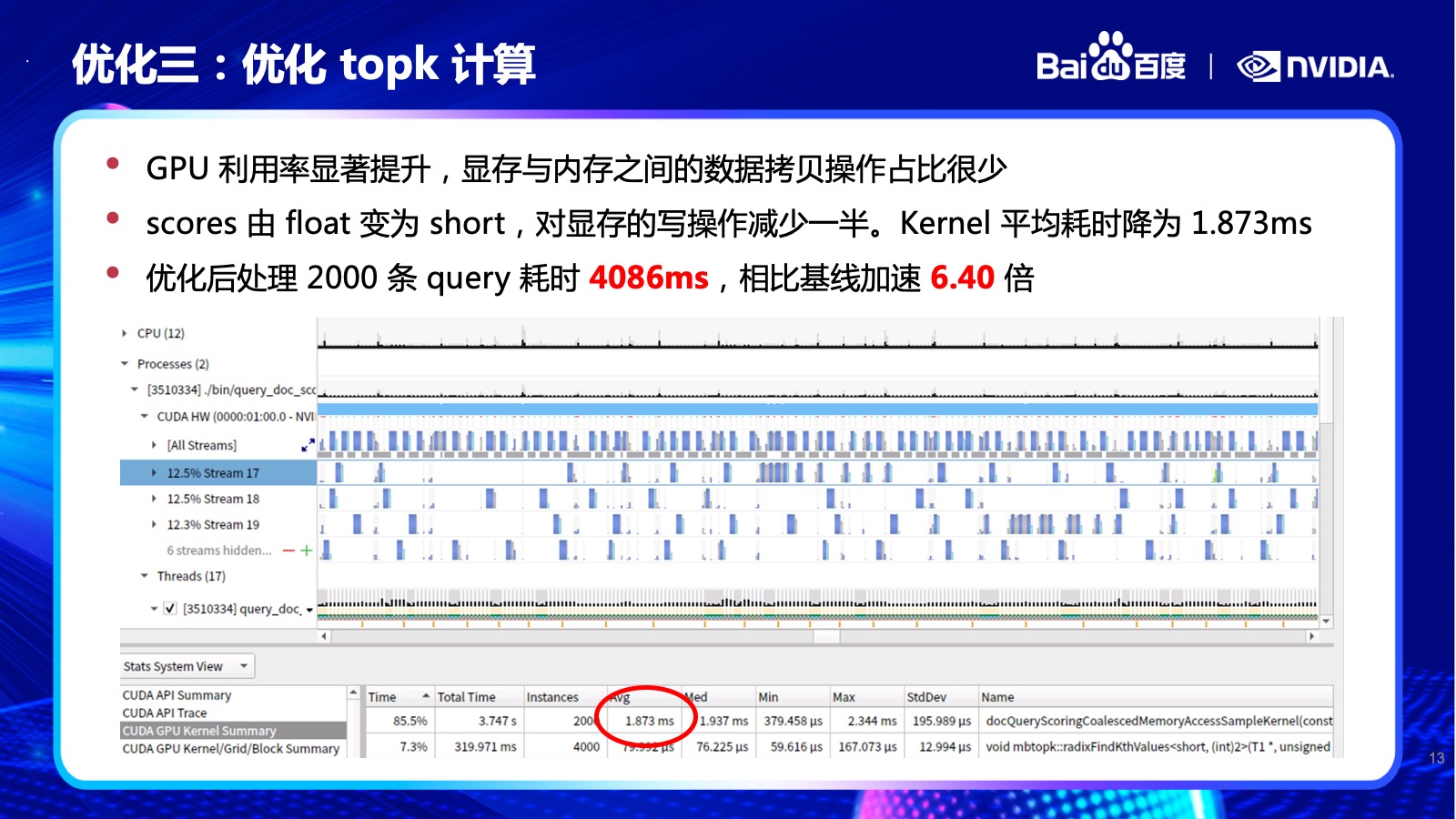This screenshot has height=819, width=1456.
Task: Expand the CPU (12) row
Action: (125, 333)
